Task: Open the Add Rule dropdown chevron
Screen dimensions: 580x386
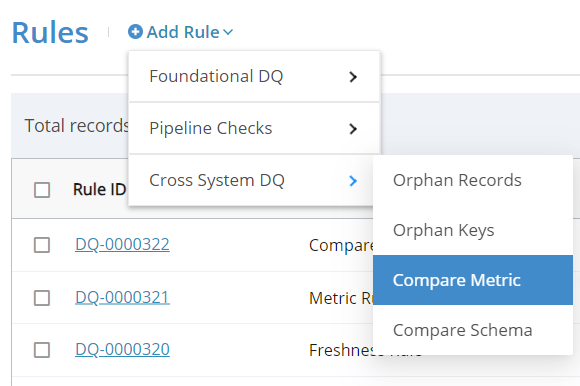Action: click(228, 33)
